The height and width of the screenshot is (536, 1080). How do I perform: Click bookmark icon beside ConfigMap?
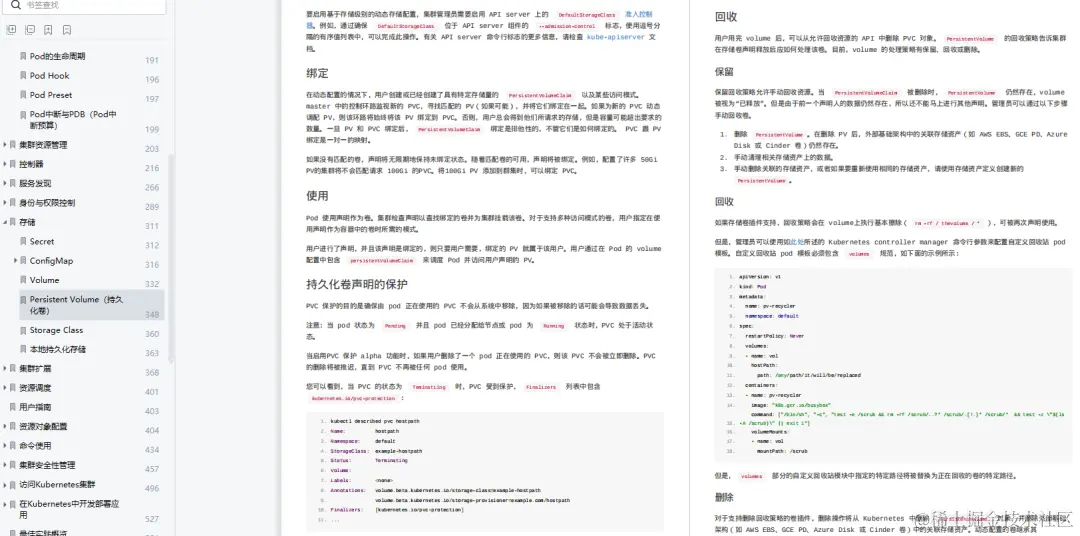click(23, 260)
